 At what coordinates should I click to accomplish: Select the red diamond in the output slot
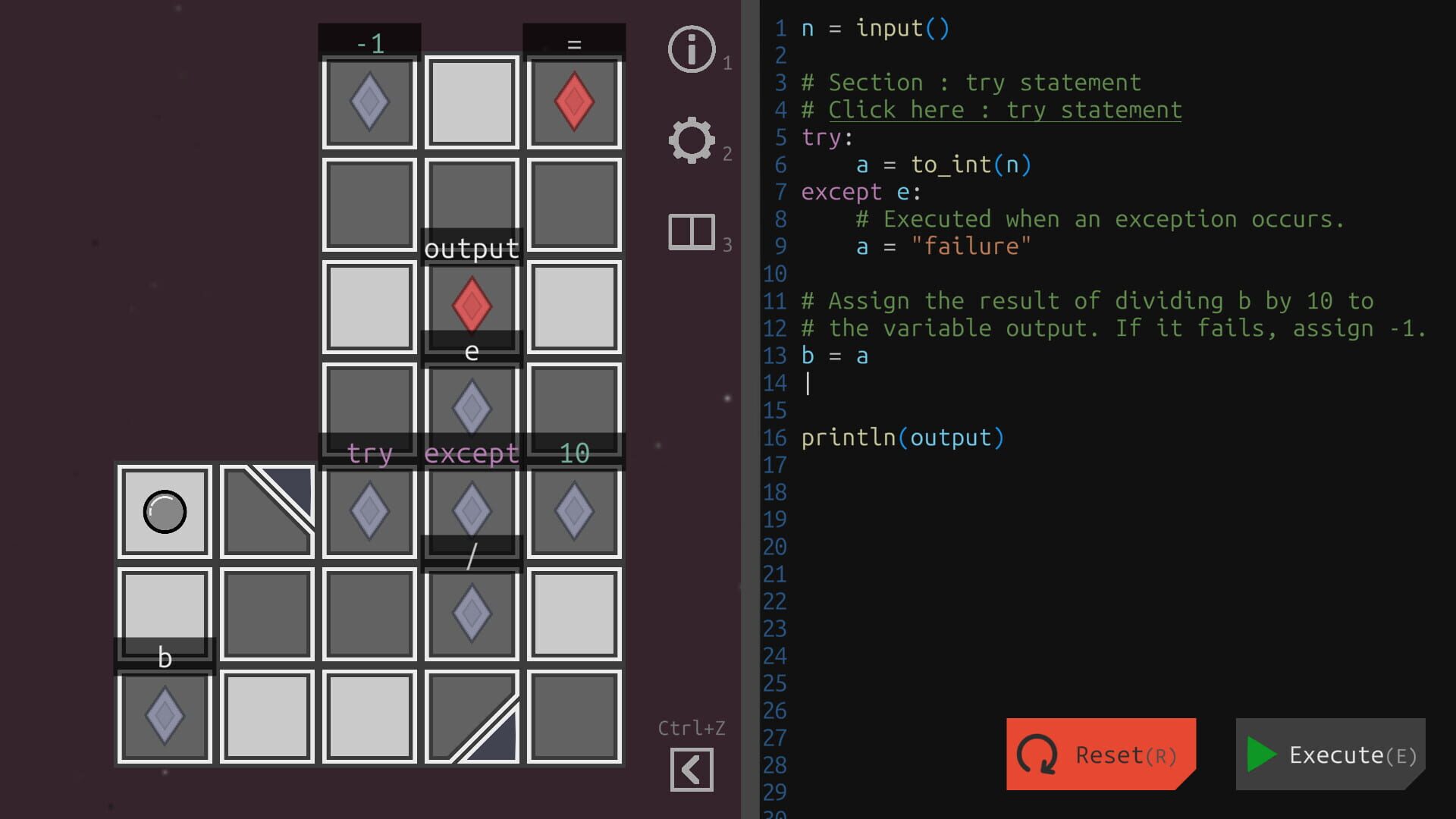tap(470, 306)
